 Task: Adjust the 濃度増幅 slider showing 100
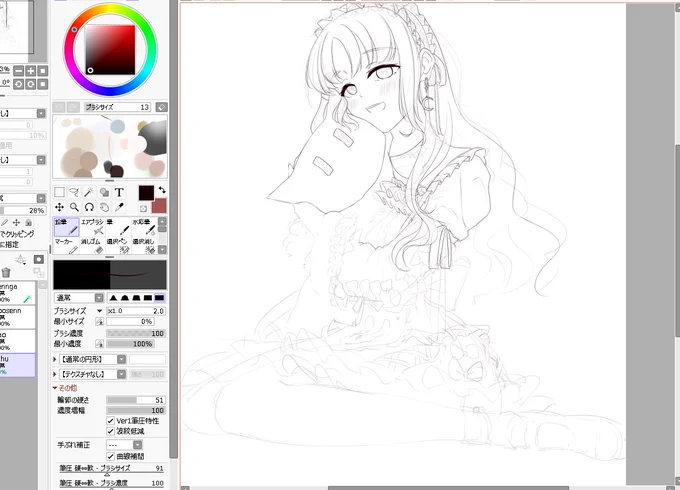pyautogui.click(x=136, y=410)
